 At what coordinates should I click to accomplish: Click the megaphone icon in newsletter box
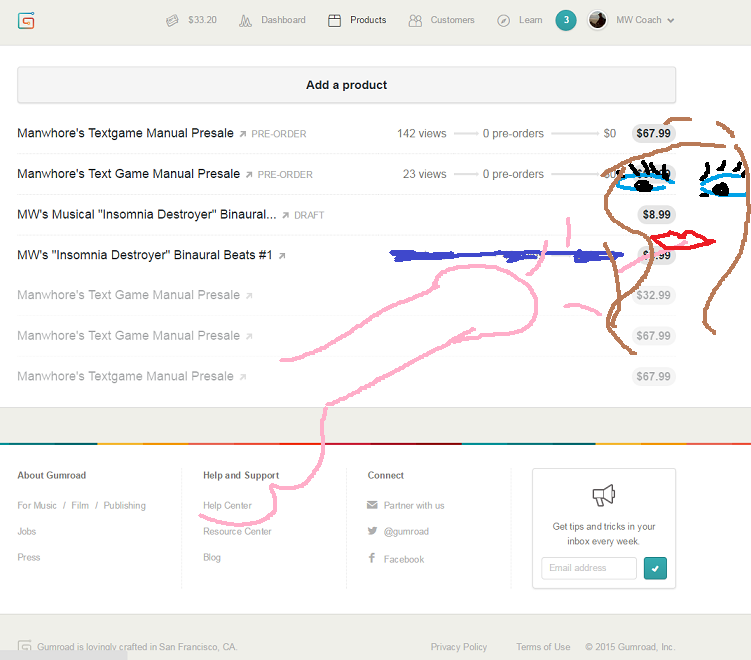tap(603, 495)
